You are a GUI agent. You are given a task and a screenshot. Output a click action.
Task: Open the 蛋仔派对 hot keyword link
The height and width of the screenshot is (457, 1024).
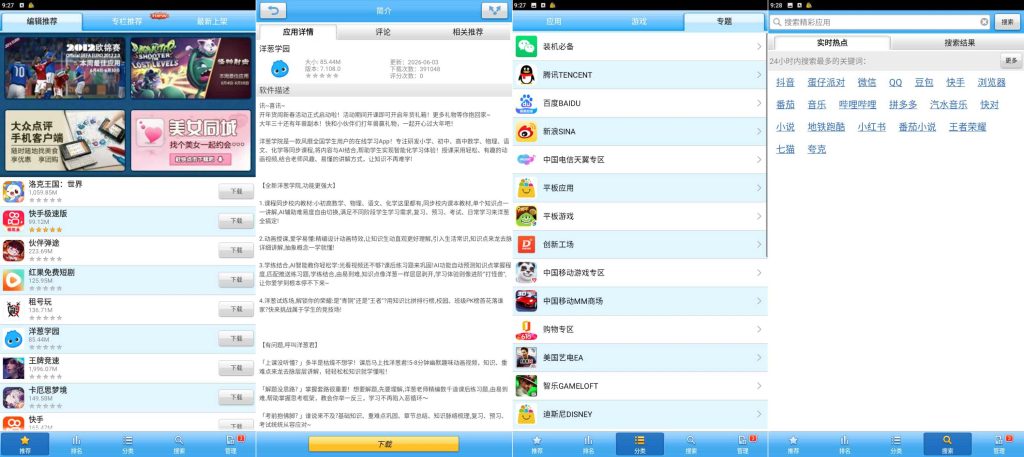pyautogui.click(x=826, y=82)
